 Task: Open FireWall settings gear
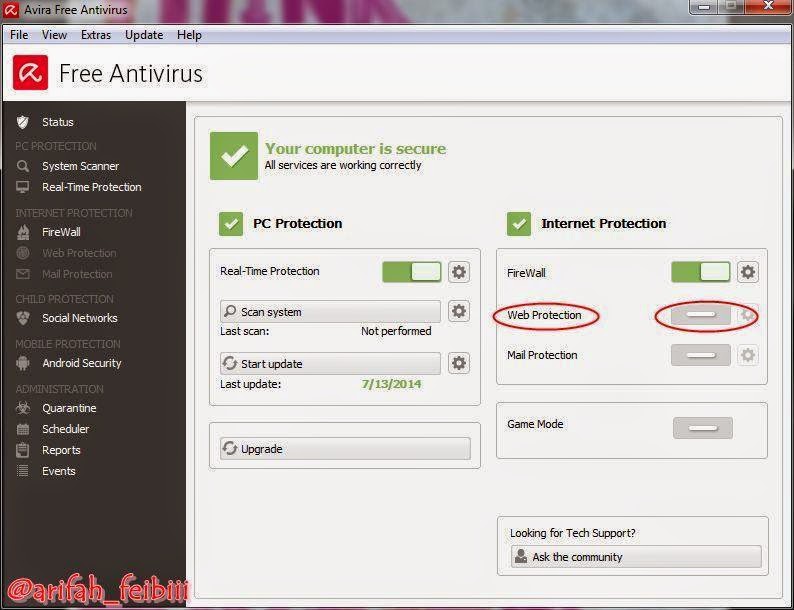(x=747, y=272)
